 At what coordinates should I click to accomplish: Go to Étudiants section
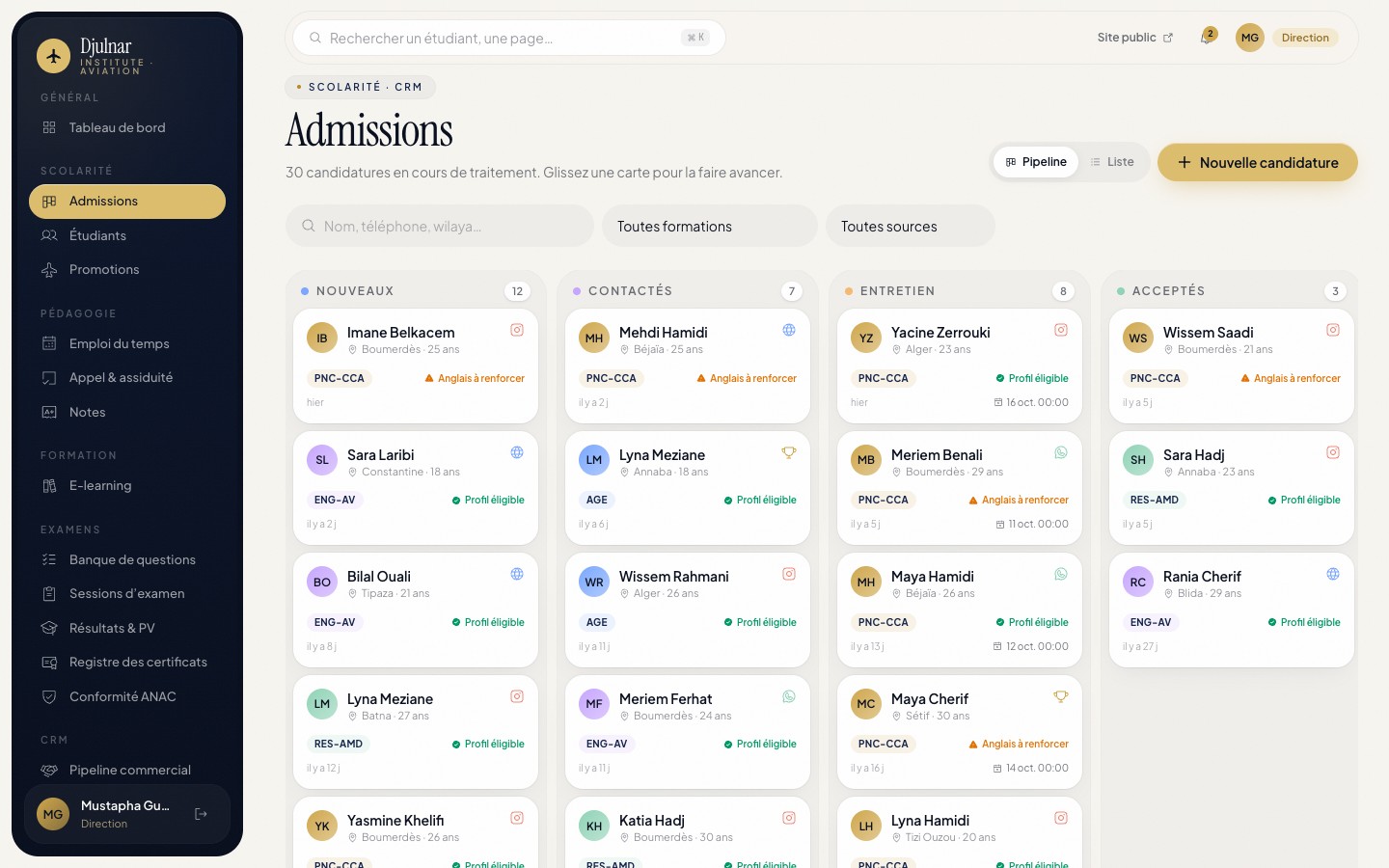127,235
